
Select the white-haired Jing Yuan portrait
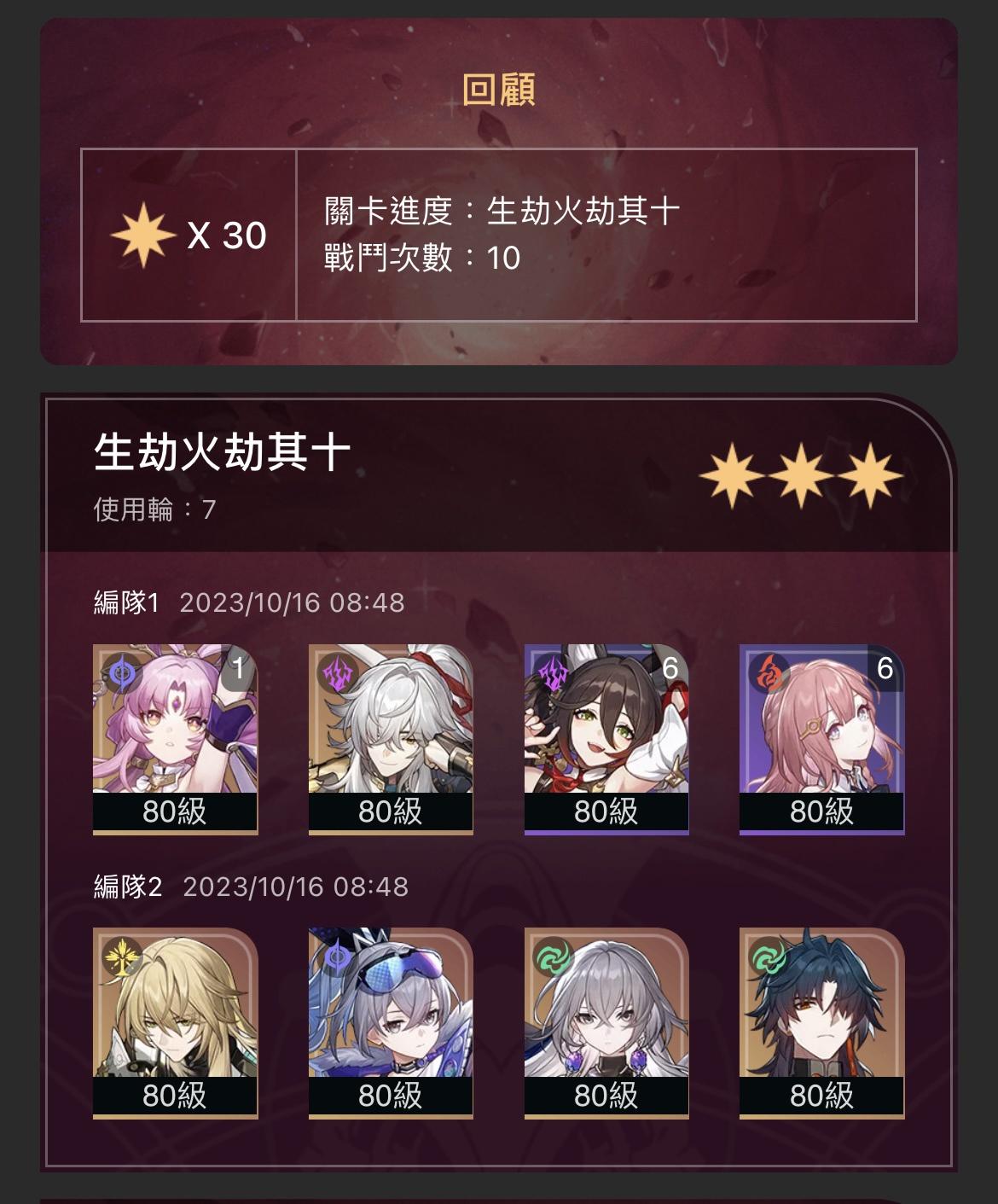pyautogui.click(x=391, y=739)
